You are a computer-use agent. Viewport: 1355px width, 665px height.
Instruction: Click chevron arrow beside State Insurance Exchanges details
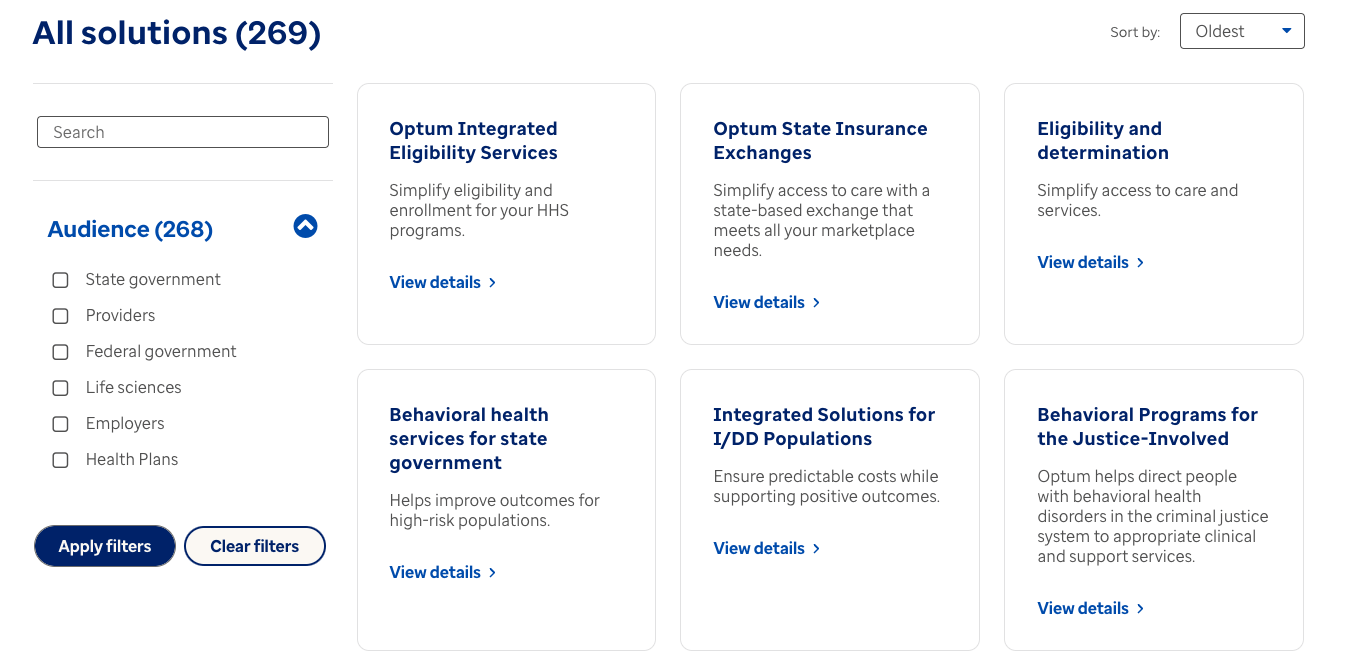pos(816,303)
